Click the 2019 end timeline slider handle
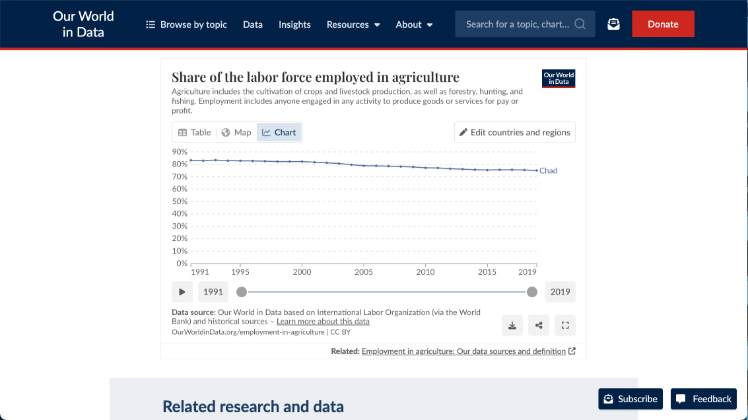The image size is (748, 420). (x=532, y=292)
